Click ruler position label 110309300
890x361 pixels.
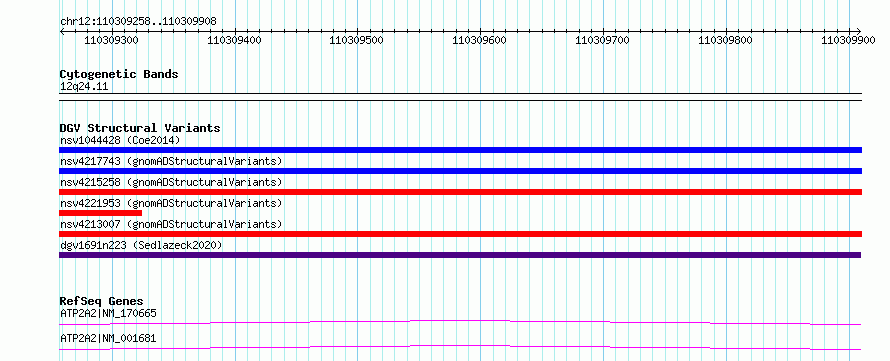(111, 40)
